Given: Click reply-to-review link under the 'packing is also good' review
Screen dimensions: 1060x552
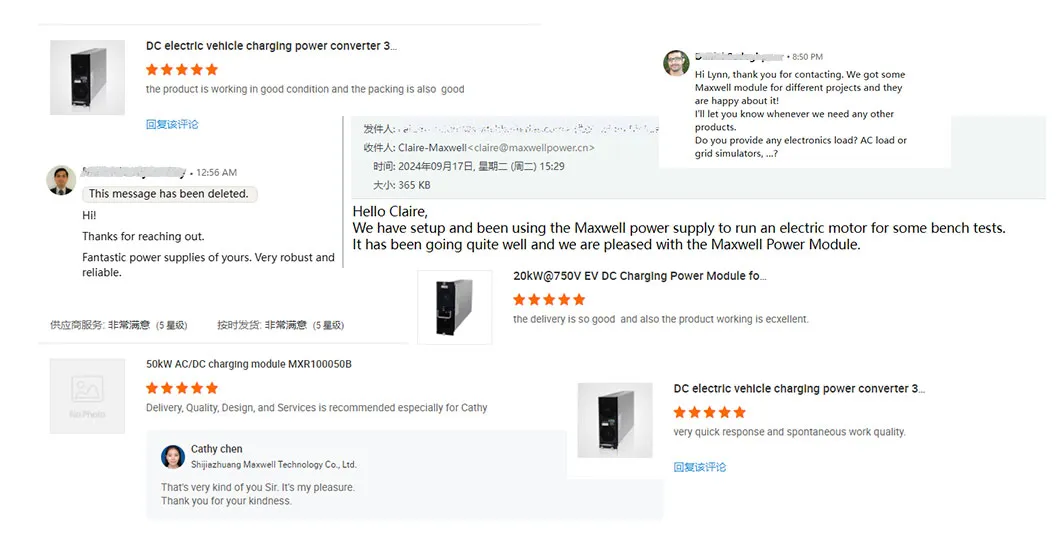Looking at the screenshot, I should 172,124.
